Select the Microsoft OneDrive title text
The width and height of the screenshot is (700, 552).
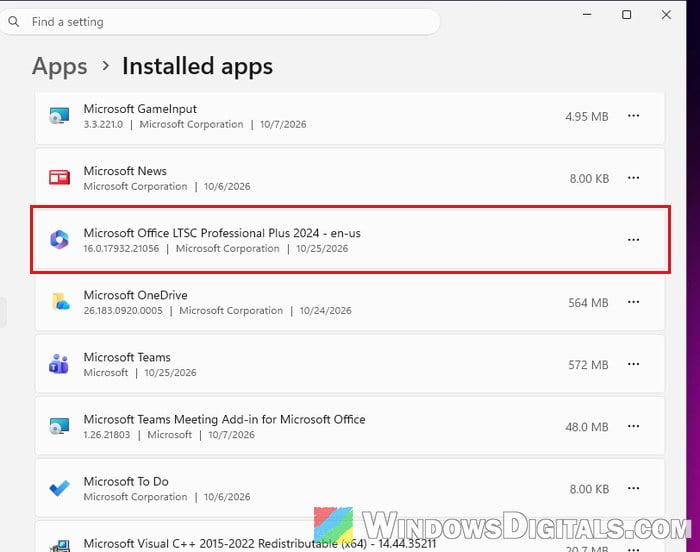(135, 295)
